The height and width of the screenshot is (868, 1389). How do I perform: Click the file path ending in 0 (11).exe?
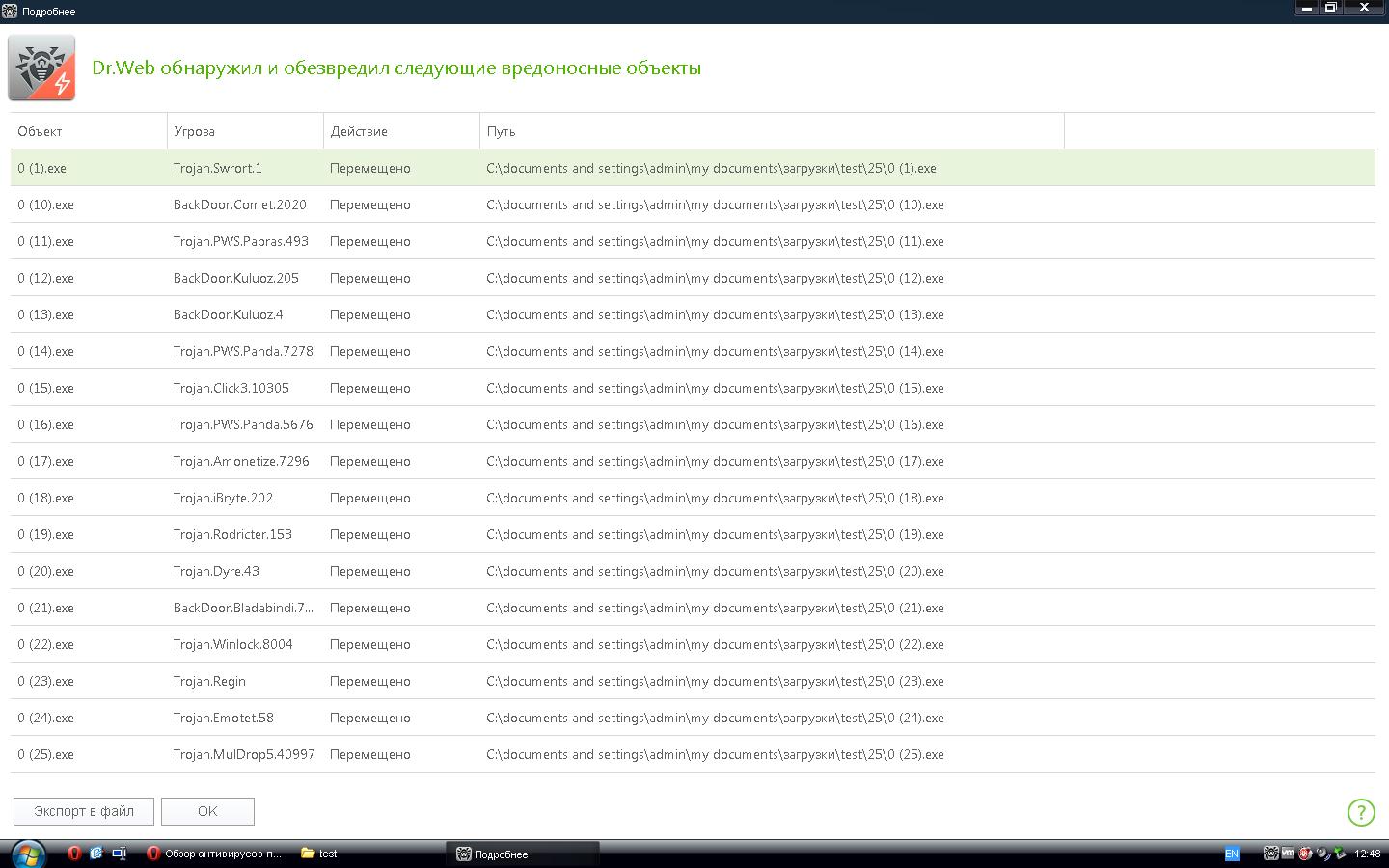(x=715, y=241)
